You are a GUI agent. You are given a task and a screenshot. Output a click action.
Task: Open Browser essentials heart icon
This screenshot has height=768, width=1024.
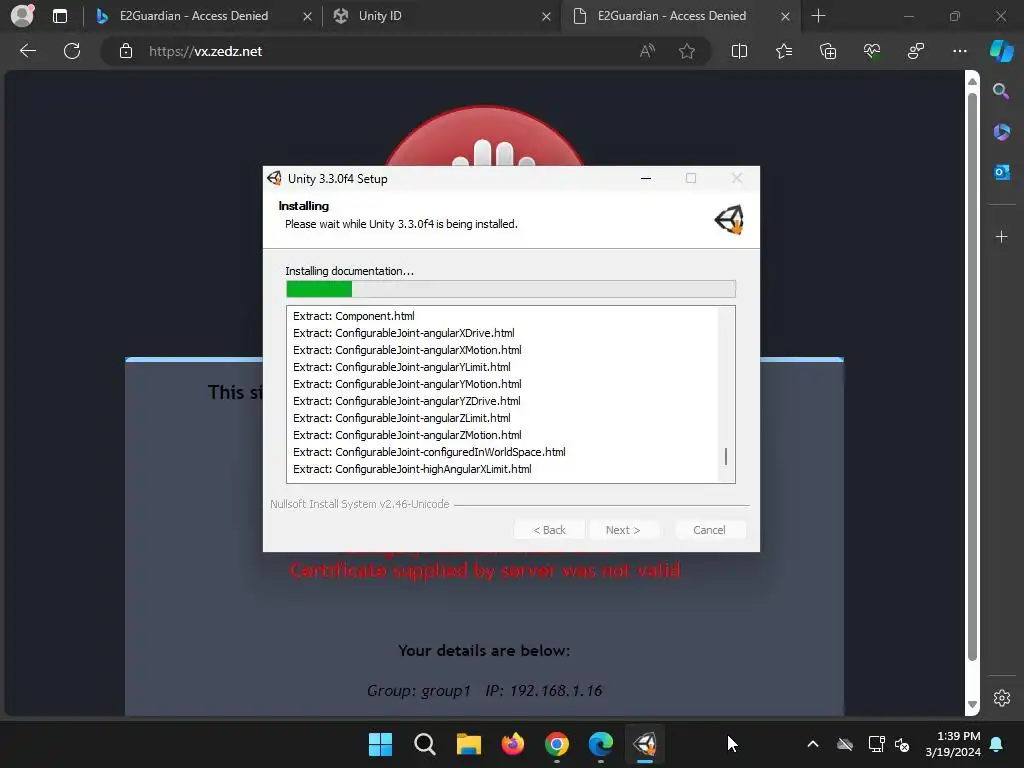point(872,51)
